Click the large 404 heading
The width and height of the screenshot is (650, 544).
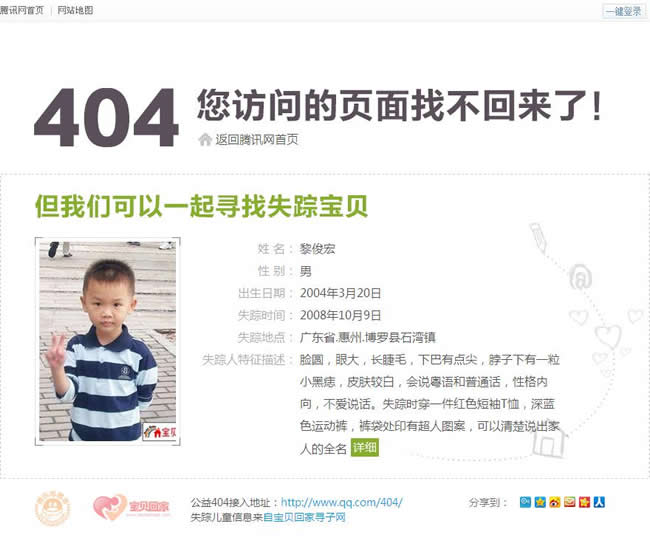[x=106, y=117]
